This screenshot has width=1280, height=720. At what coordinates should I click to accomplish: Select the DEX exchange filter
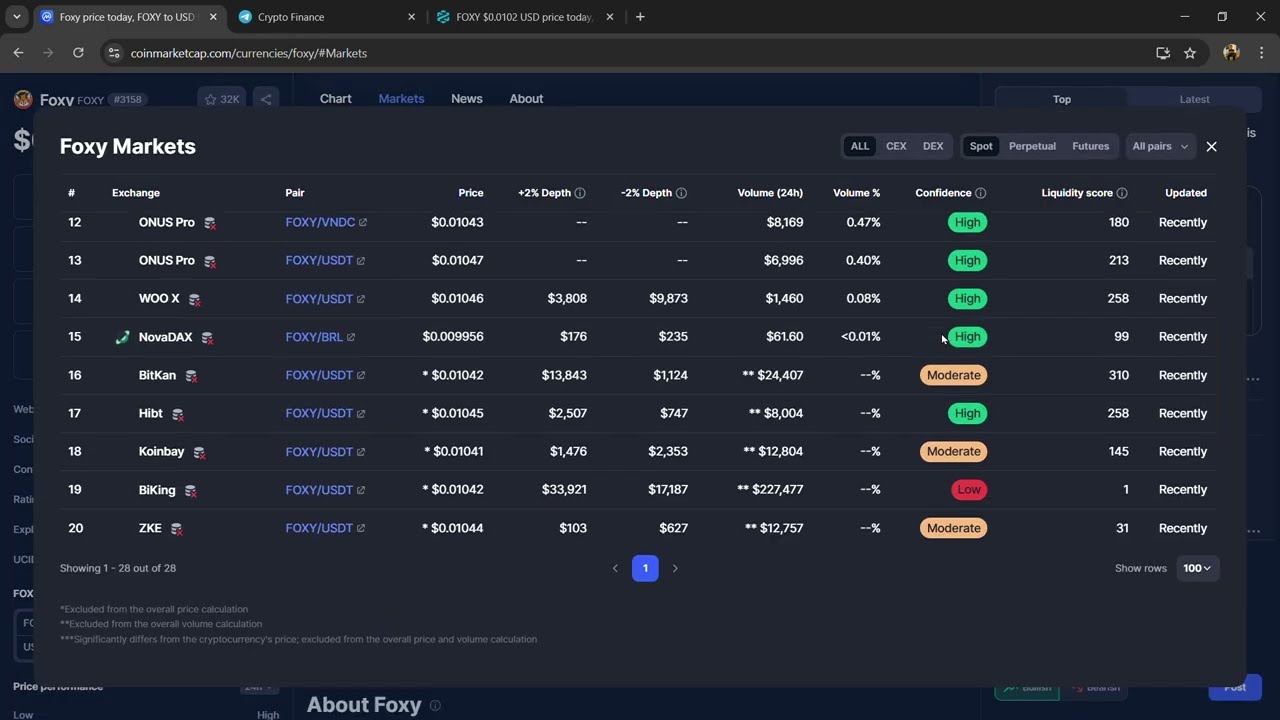pos(933,146)
